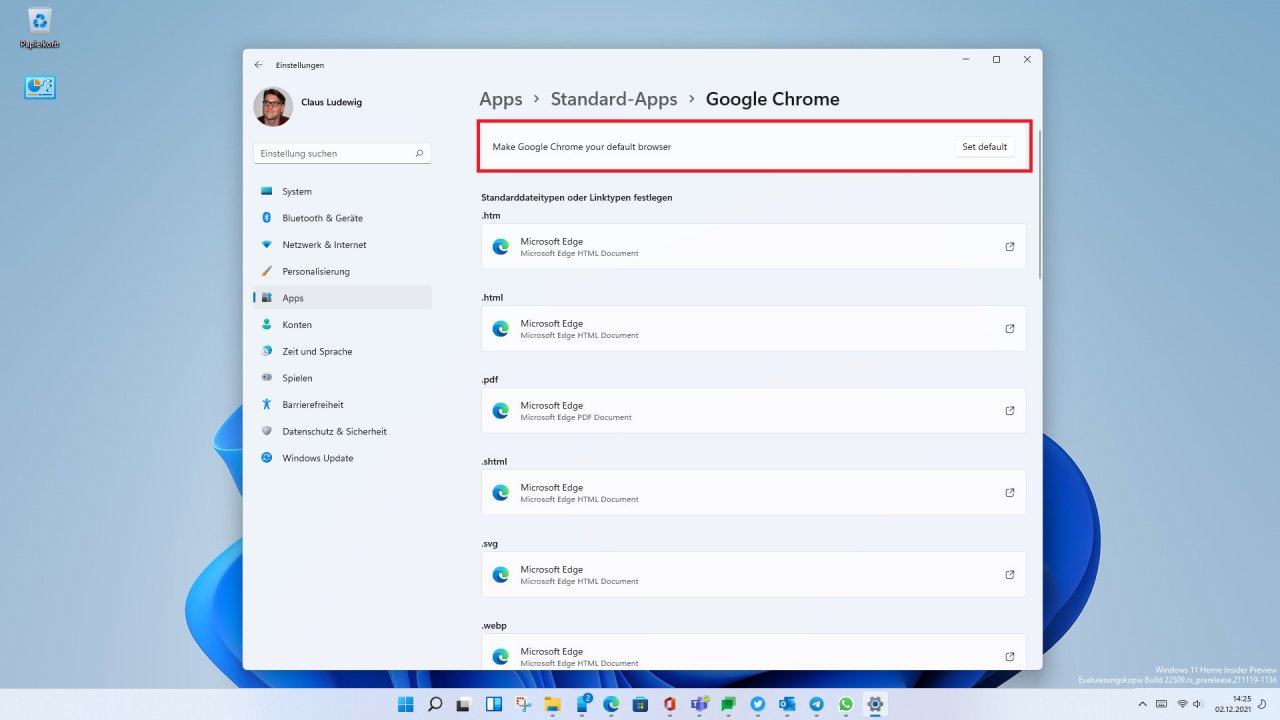Select Personalisierung in the sidebar

click(x=343, y=271)
